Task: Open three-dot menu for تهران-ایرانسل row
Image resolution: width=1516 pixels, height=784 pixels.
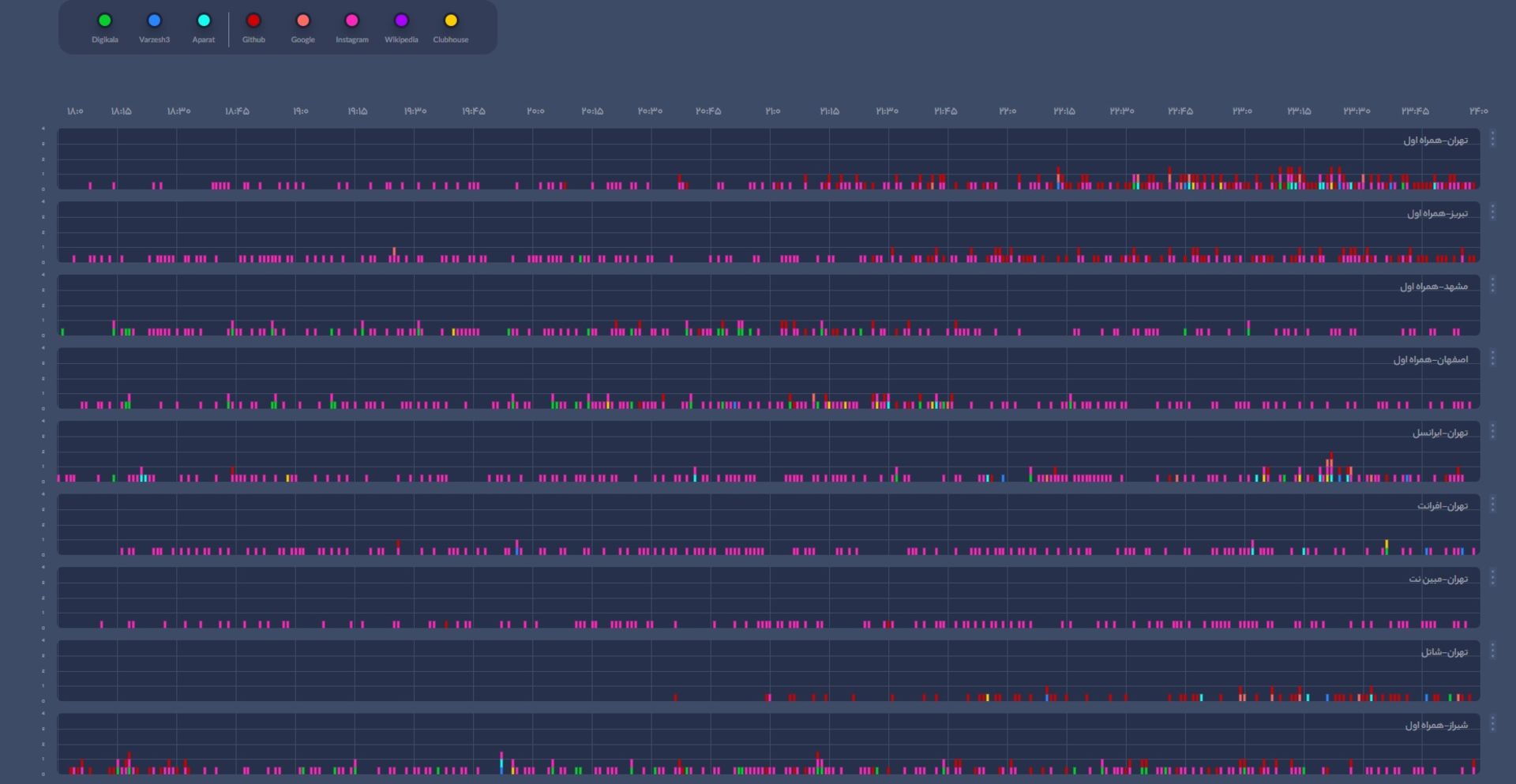Action: point(1492,431)
